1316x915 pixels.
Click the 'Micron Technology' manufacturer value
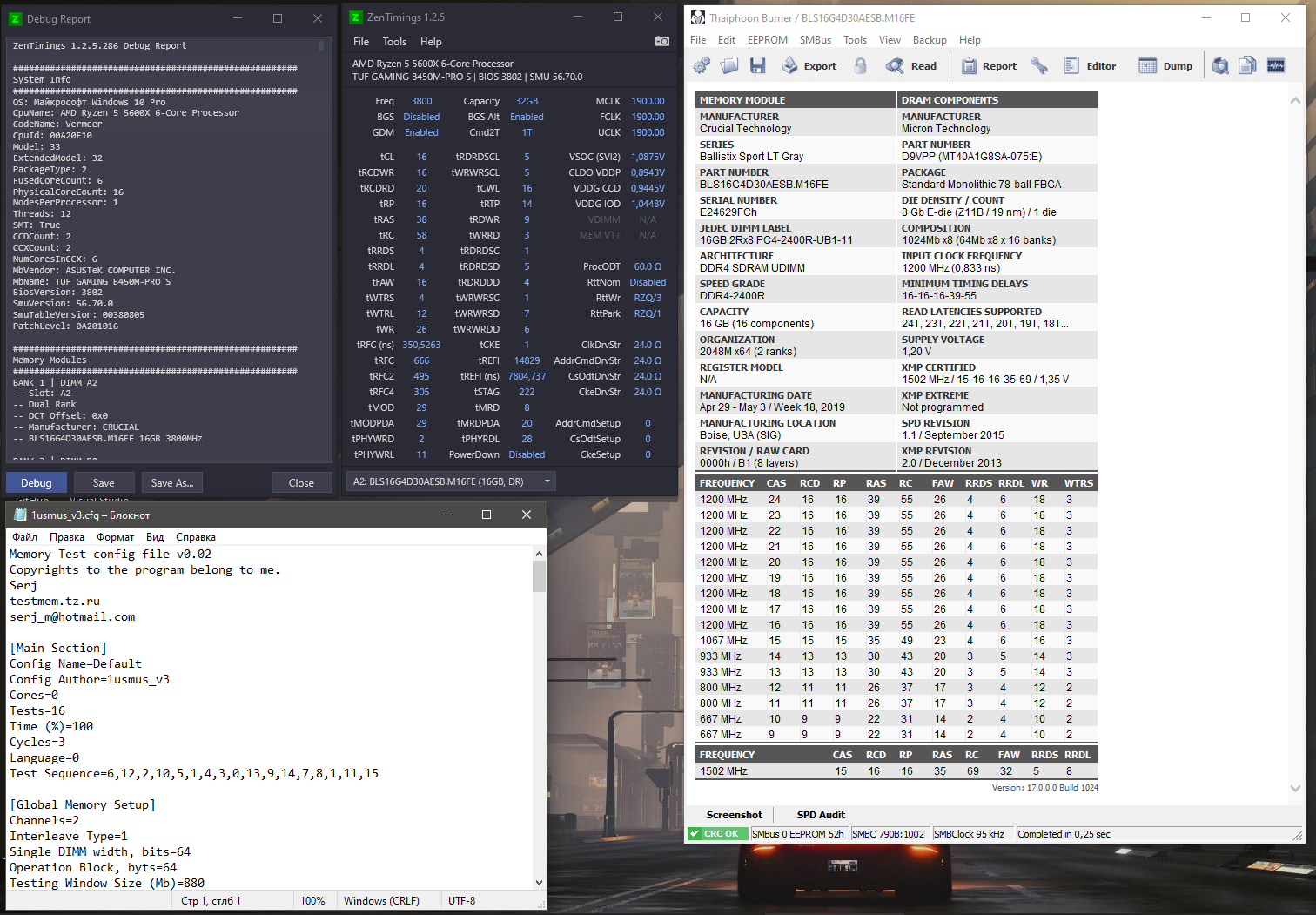[946, 129]
